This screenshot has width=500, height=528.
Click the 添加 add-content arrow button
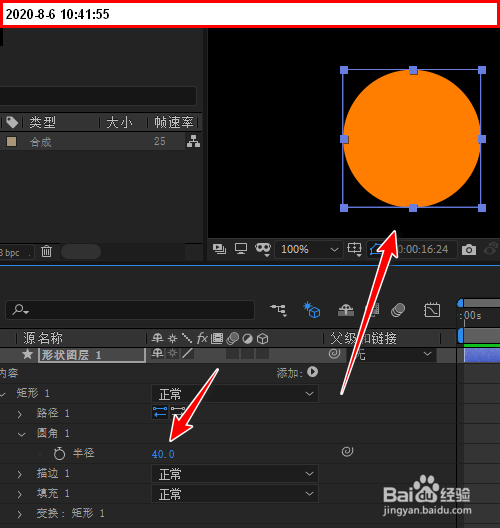(312, 372)
